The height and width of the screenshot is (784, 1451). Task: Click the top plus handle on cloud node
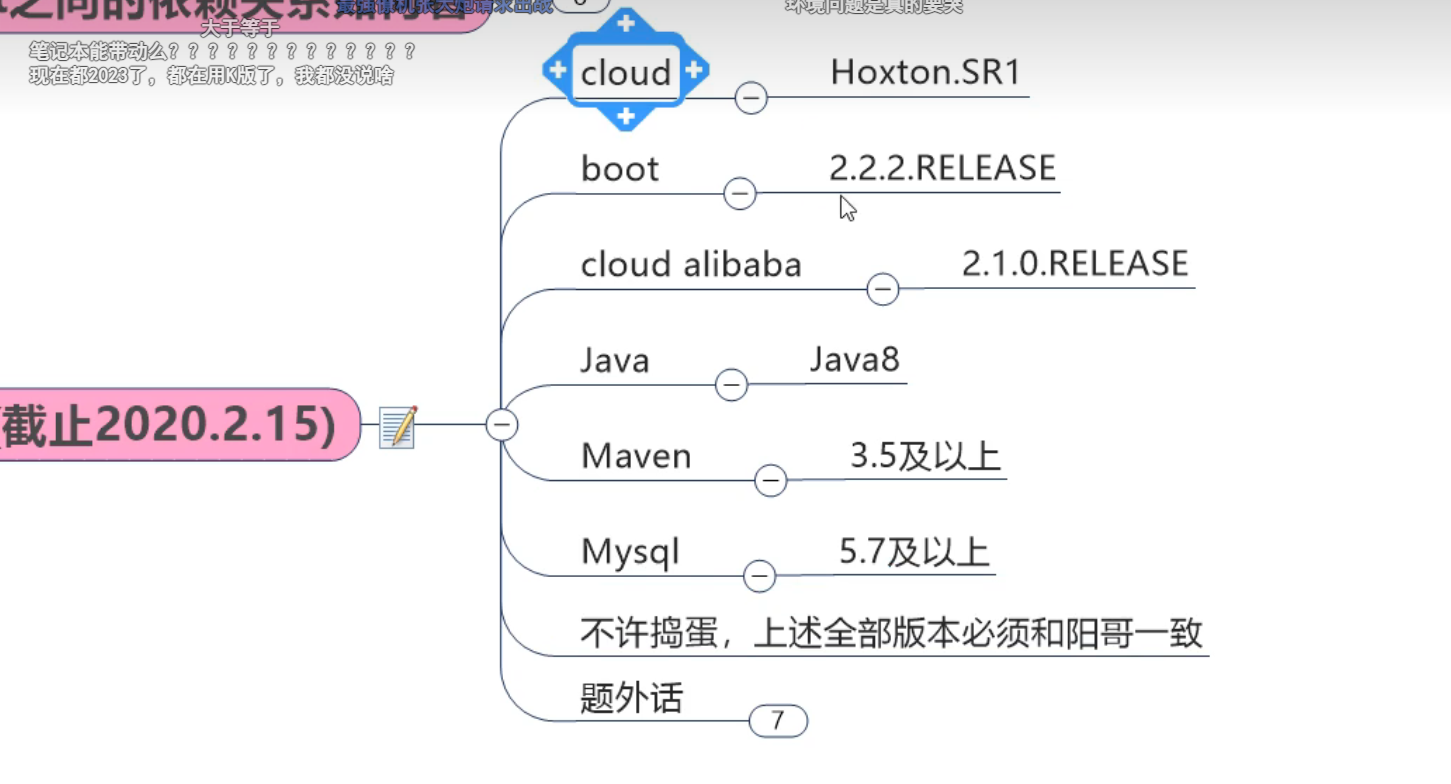(x=626, y=24)
